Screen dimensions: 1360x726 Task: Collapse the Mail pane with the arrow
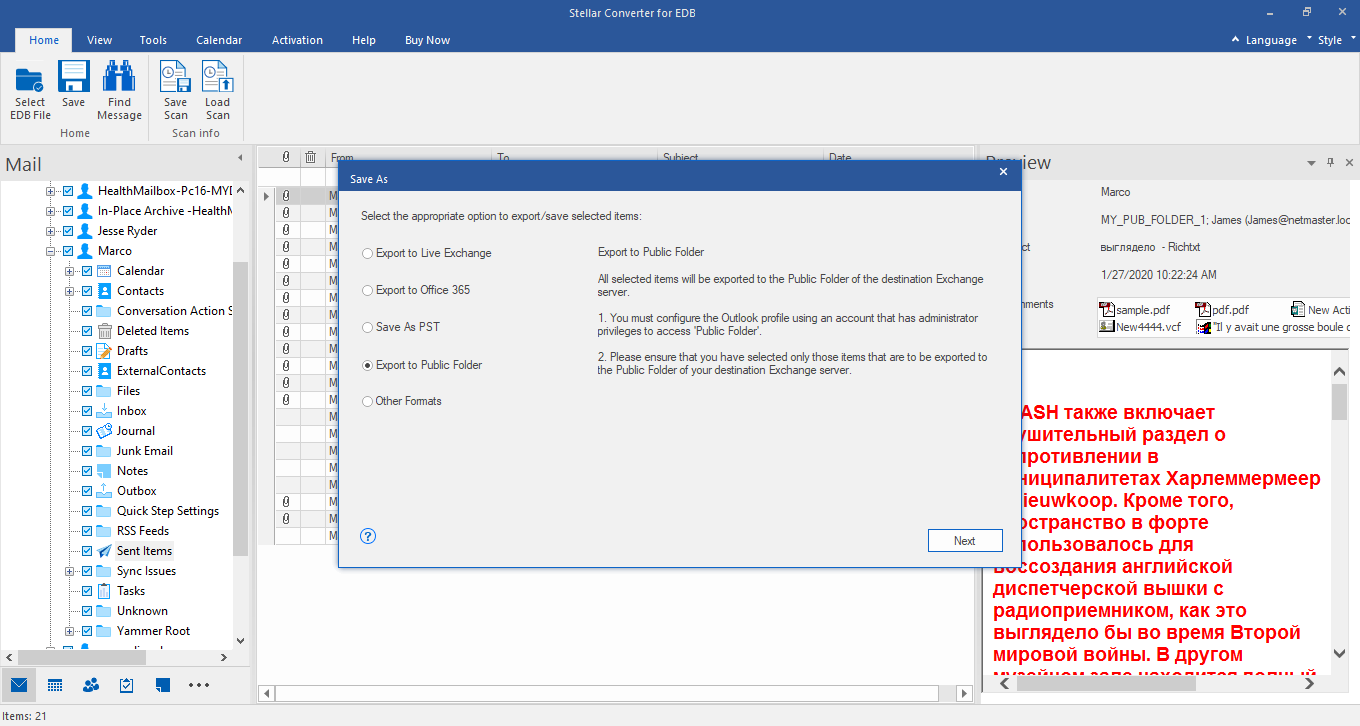point(239,158)
